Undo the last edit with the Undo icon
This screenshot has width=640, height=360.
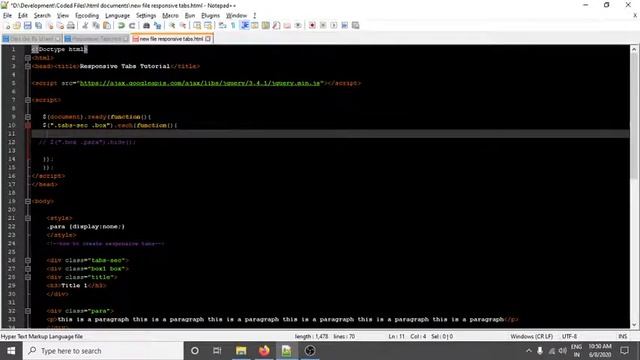click(x=121, y=26)
